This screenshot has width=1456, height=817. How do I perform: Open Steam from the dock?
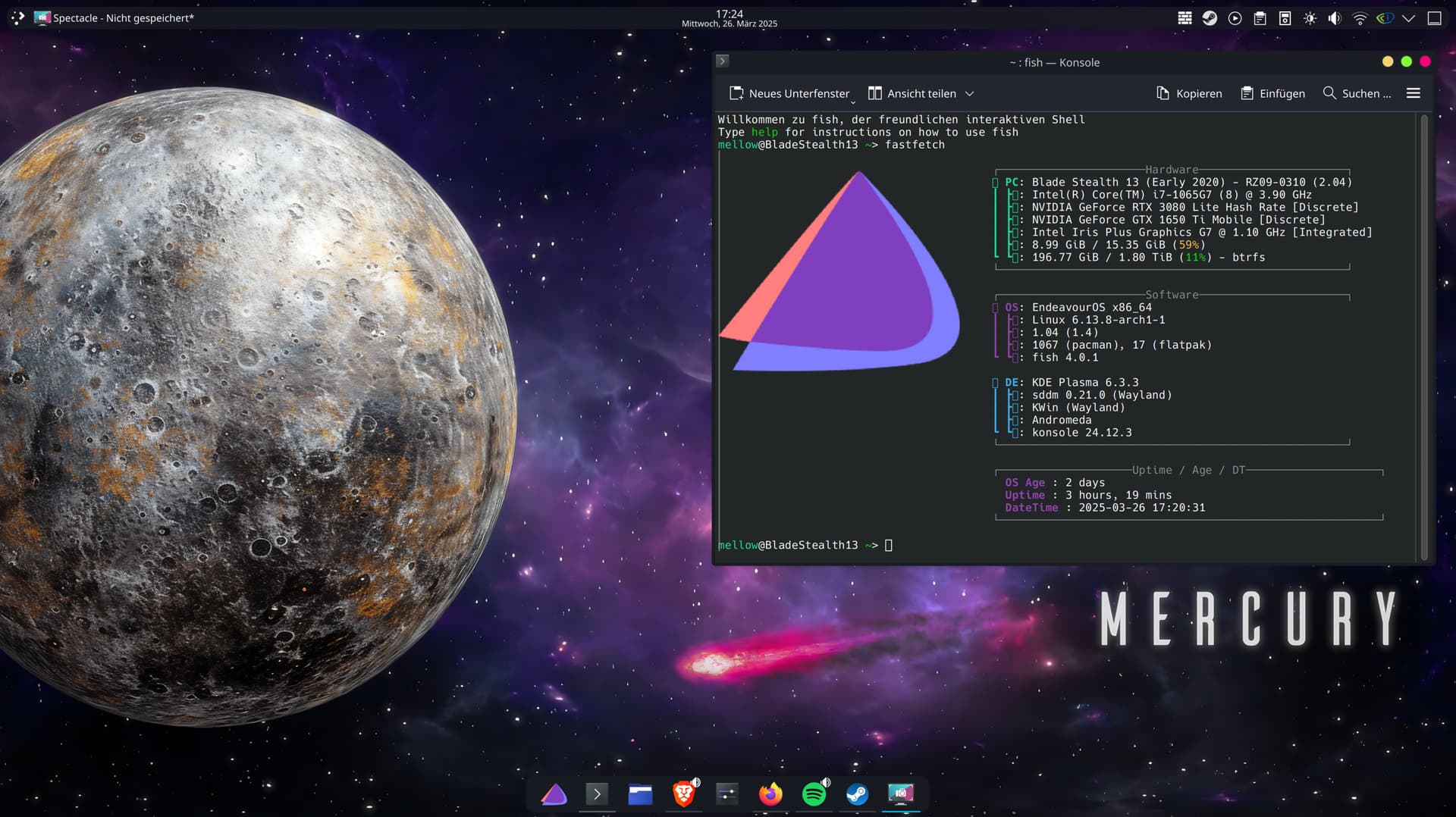(857, 794)
